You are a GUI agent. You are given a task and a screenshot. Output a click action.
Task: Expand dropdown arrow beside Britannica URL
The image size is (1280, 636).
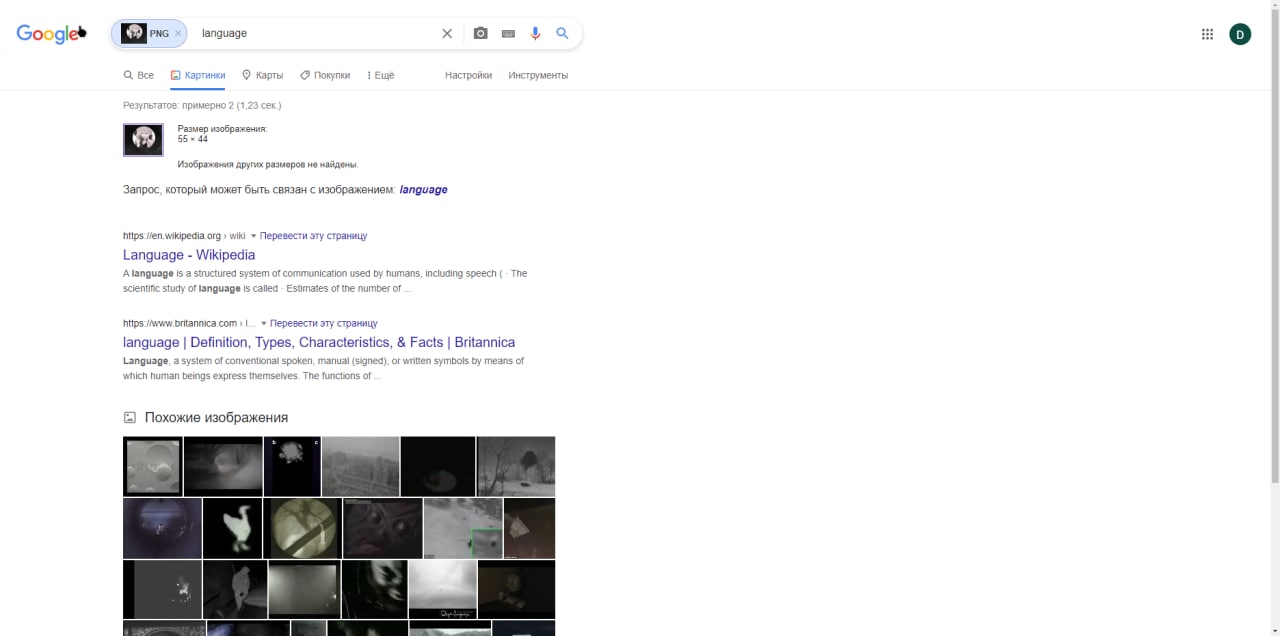pyautogui.click(x=264, y=323)
